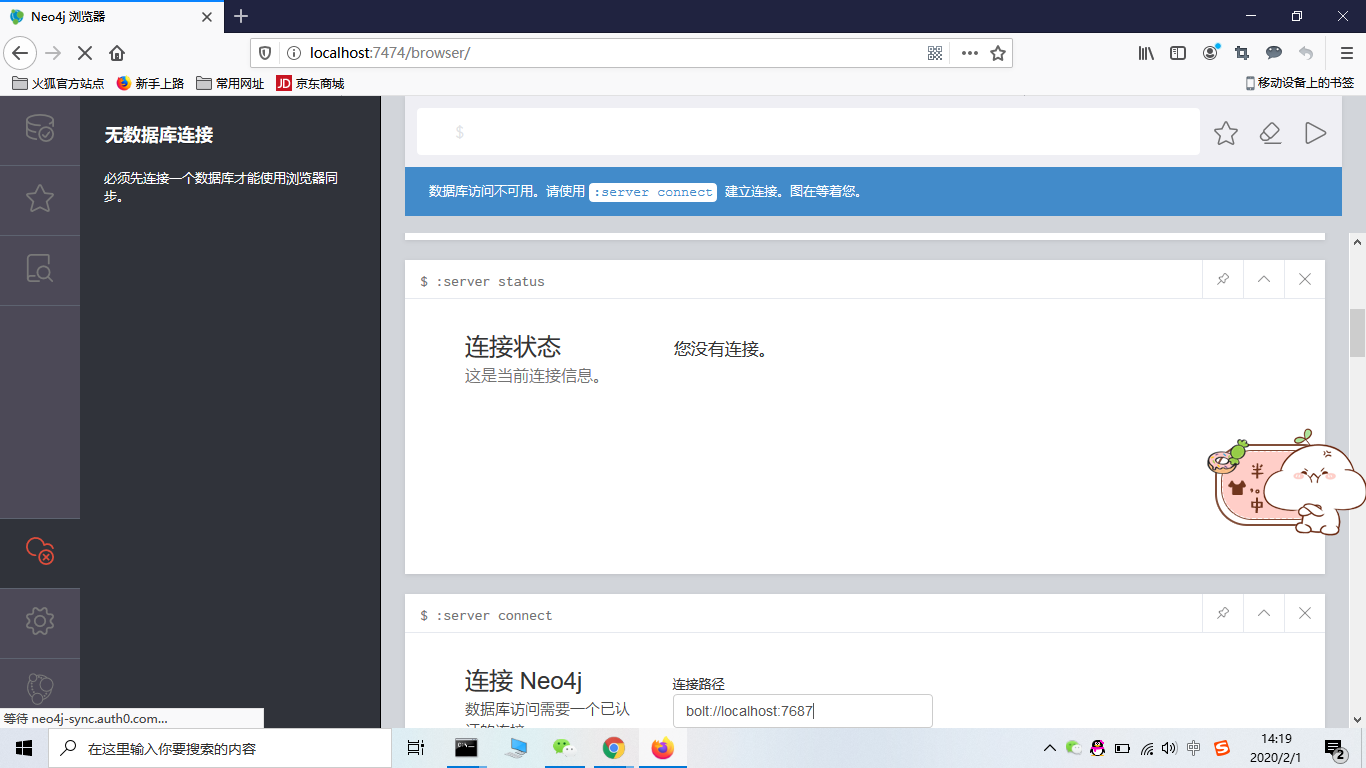Focus the Cypher command editor field
This screenshot has height=768, width=1366.
[x=808, y=132]
